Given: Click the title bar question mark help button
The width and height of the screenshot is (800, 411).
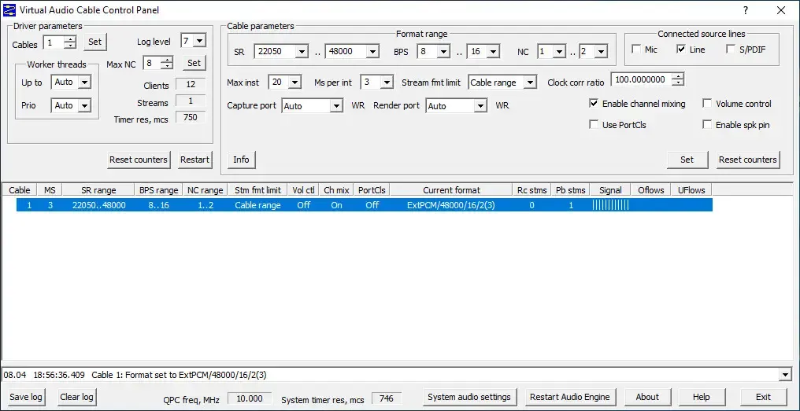Looking at the screenshot, I should click(745, 10).
